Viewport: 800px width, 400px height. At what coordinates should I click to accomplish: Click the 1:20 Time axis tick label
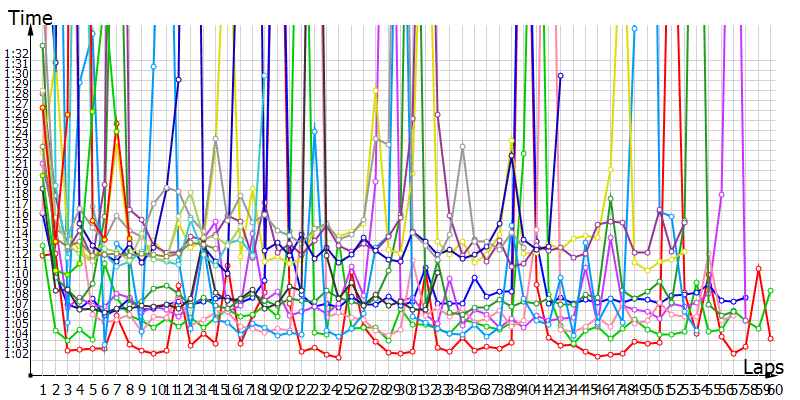coord(16,173)
